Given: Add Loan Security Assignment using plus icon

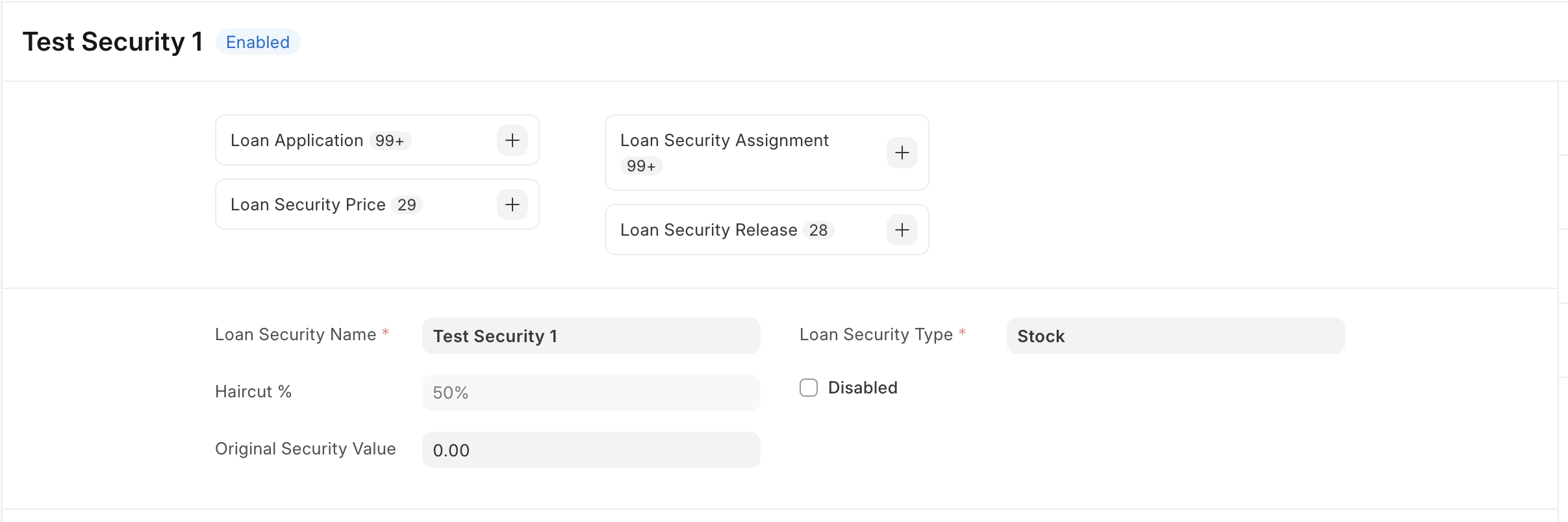Looking at the screenshot, I should 902,153.
